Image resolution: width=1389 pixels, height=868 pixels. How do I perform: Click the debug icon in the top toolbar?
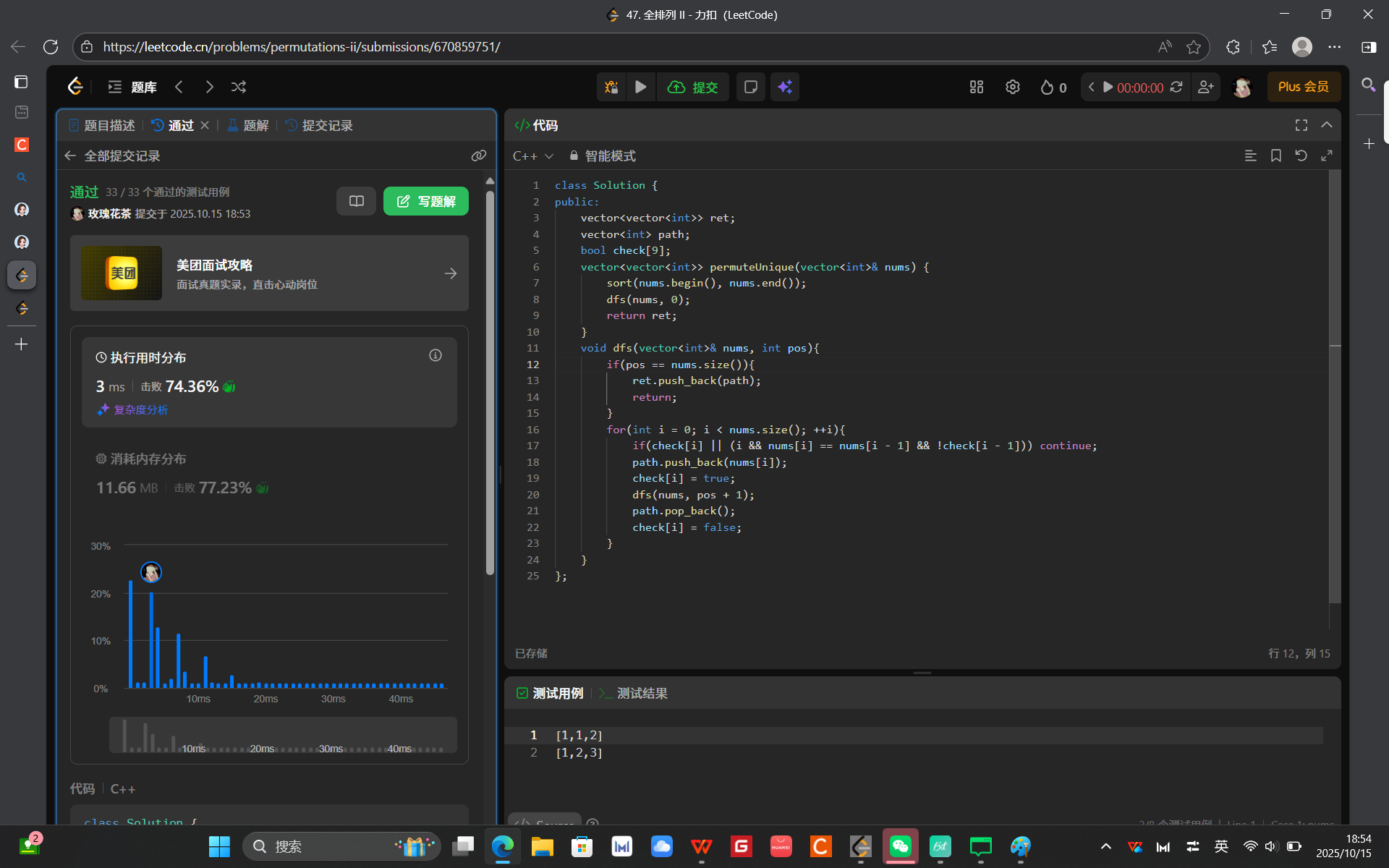[x=611, y=87]
